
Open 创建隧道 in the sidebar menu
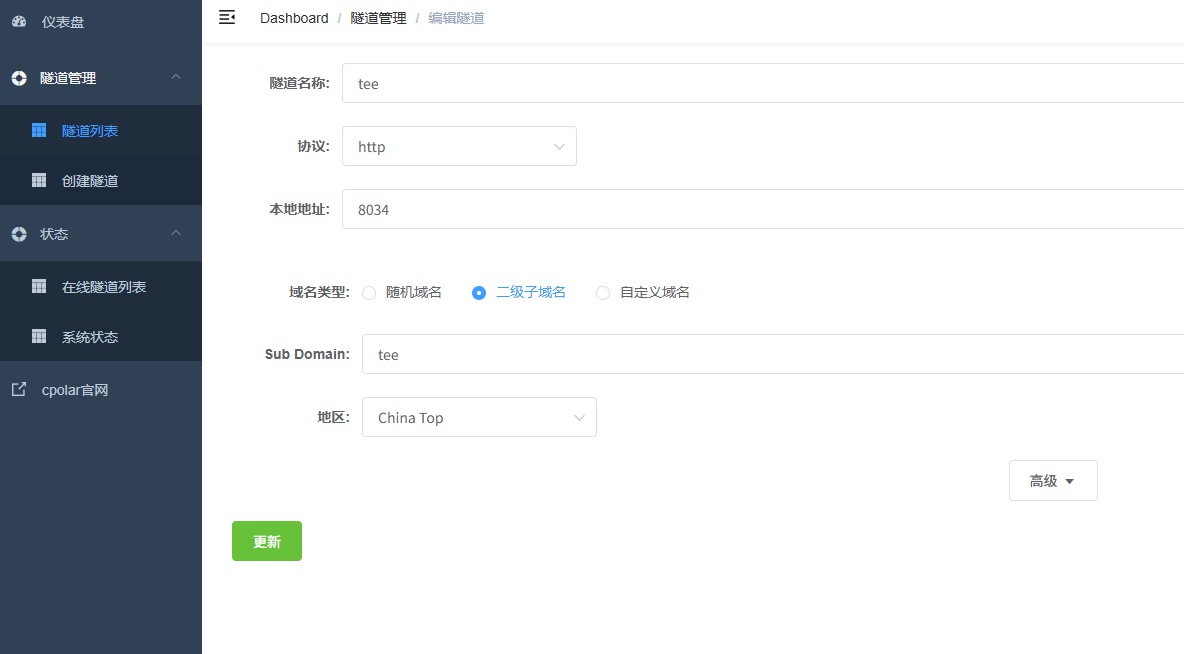pos(90,181)
